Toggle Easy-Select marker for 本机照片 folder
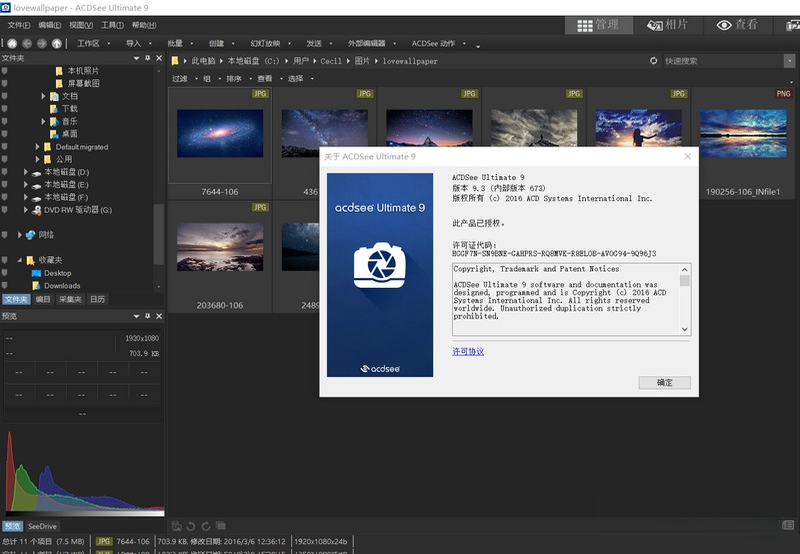The image size is (800, 554). point(5,70)
